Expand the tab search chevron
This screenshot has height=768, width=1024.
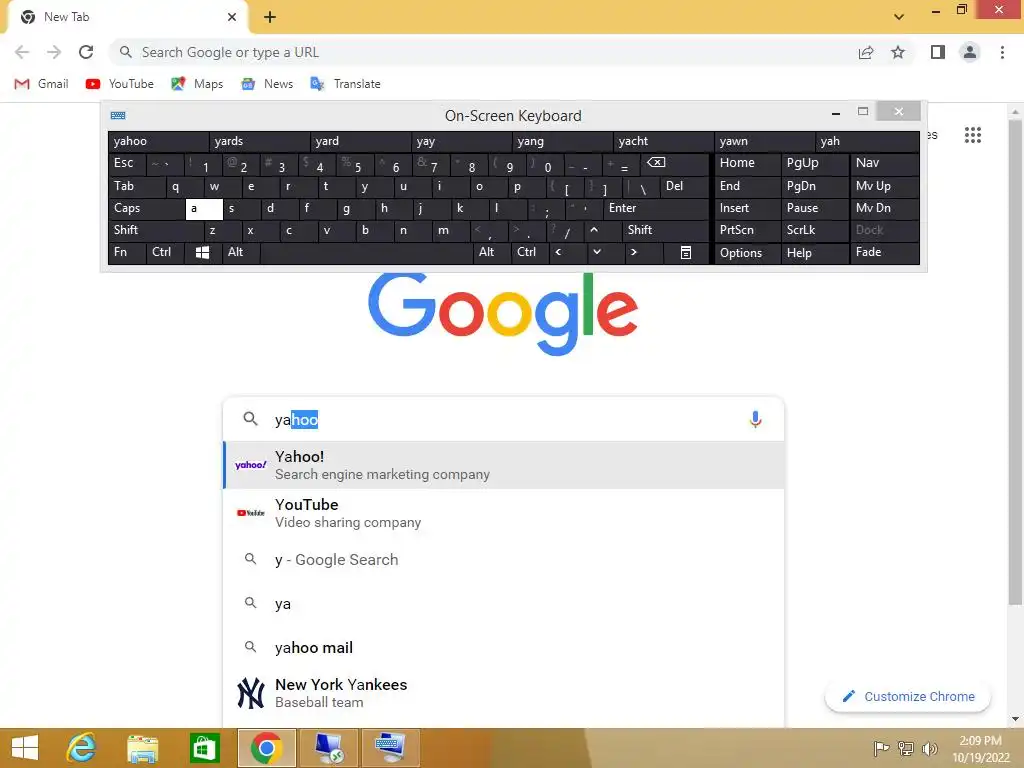(x=899, y=17)
